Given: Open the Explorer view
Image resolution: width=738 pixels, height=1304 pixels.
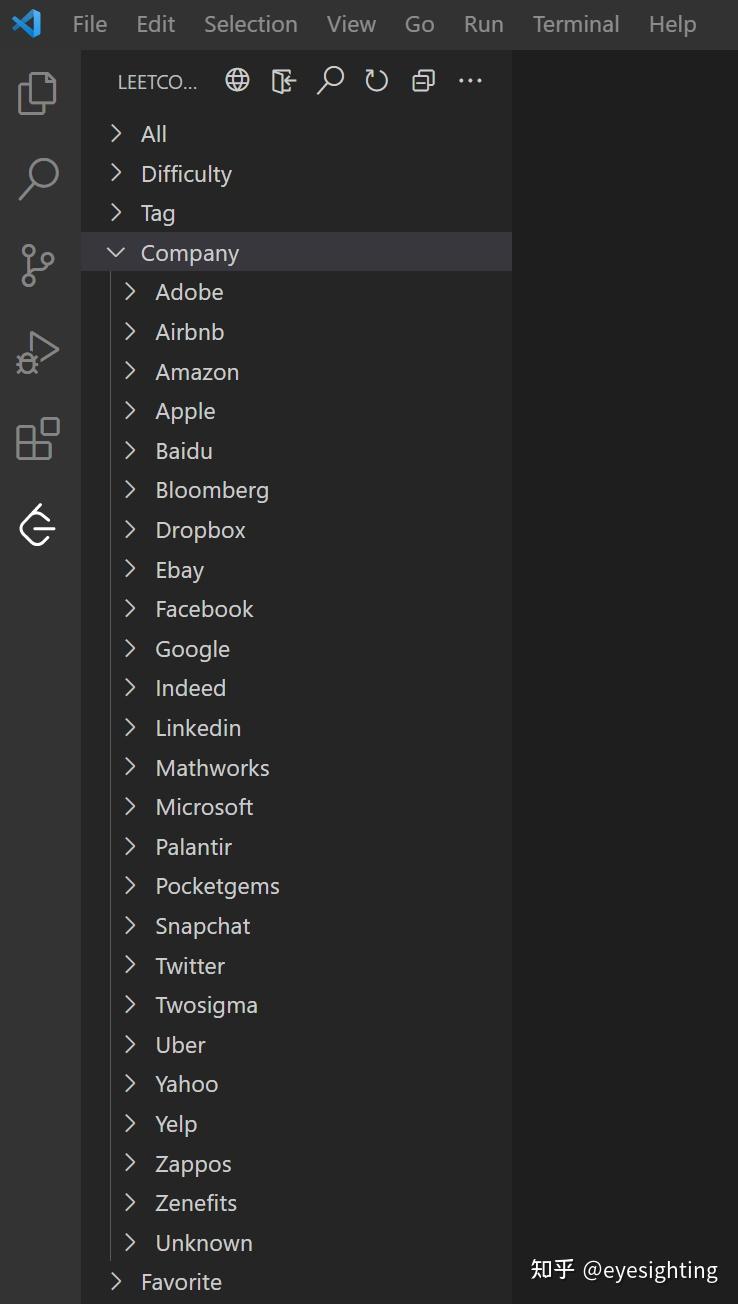Looking at the screenshot, I should [x=36, y=92].
